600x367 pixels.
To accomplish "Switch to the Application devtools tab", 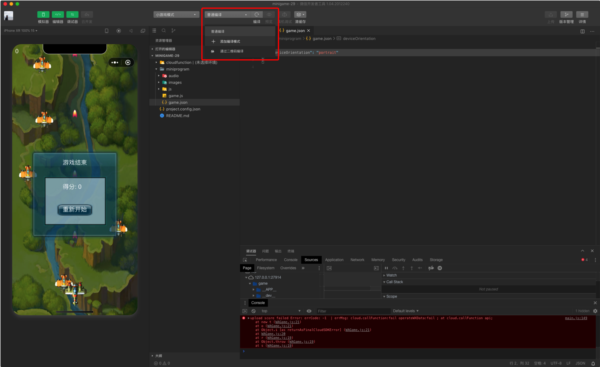I will (334, 260).
